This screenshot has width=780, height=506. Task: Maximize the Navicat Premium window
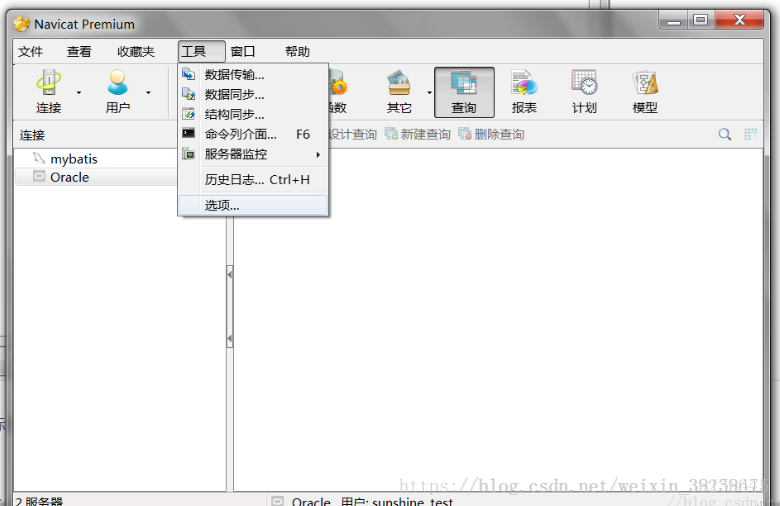[x=701, y=20]
